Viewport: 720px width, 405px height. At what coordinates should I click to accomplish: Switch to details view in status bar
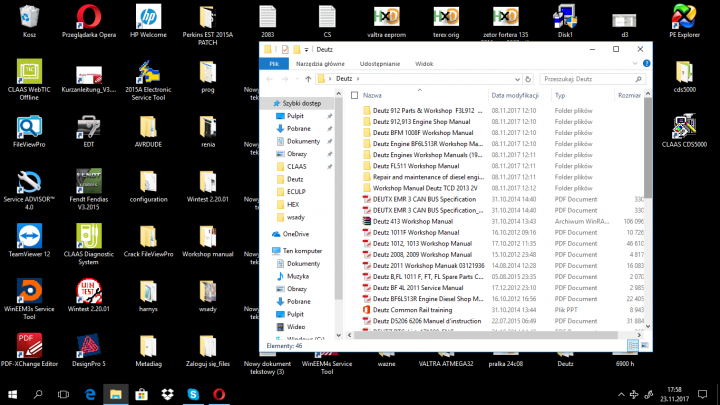(633, 344)
